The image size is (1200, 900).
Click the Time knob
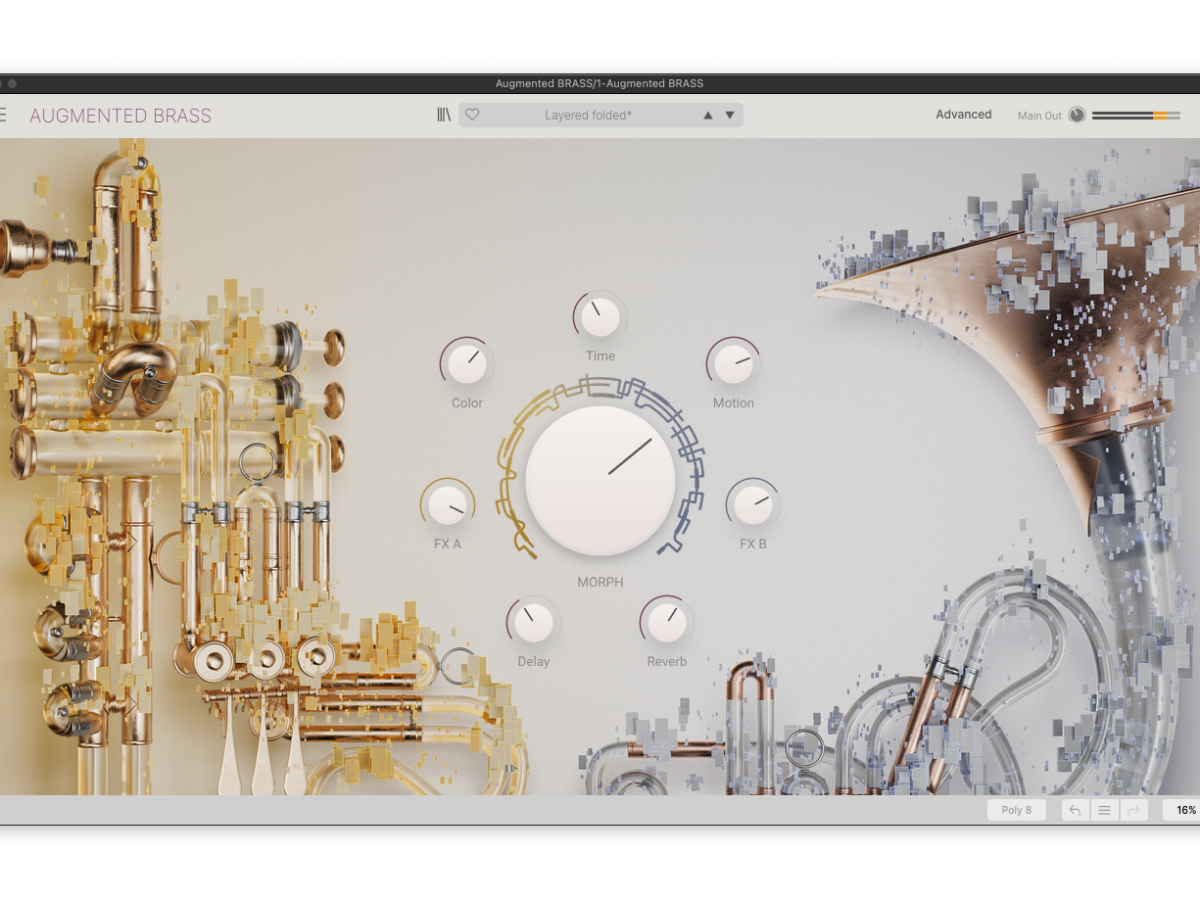point(600,318)
